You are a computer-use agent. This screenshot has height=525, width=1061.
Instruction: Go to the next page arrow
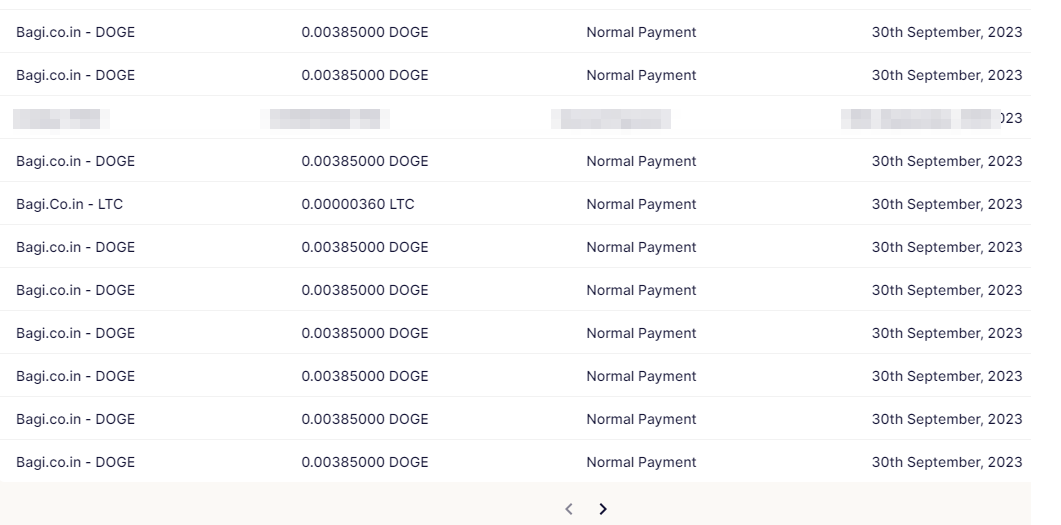click(x=603, y=509)
